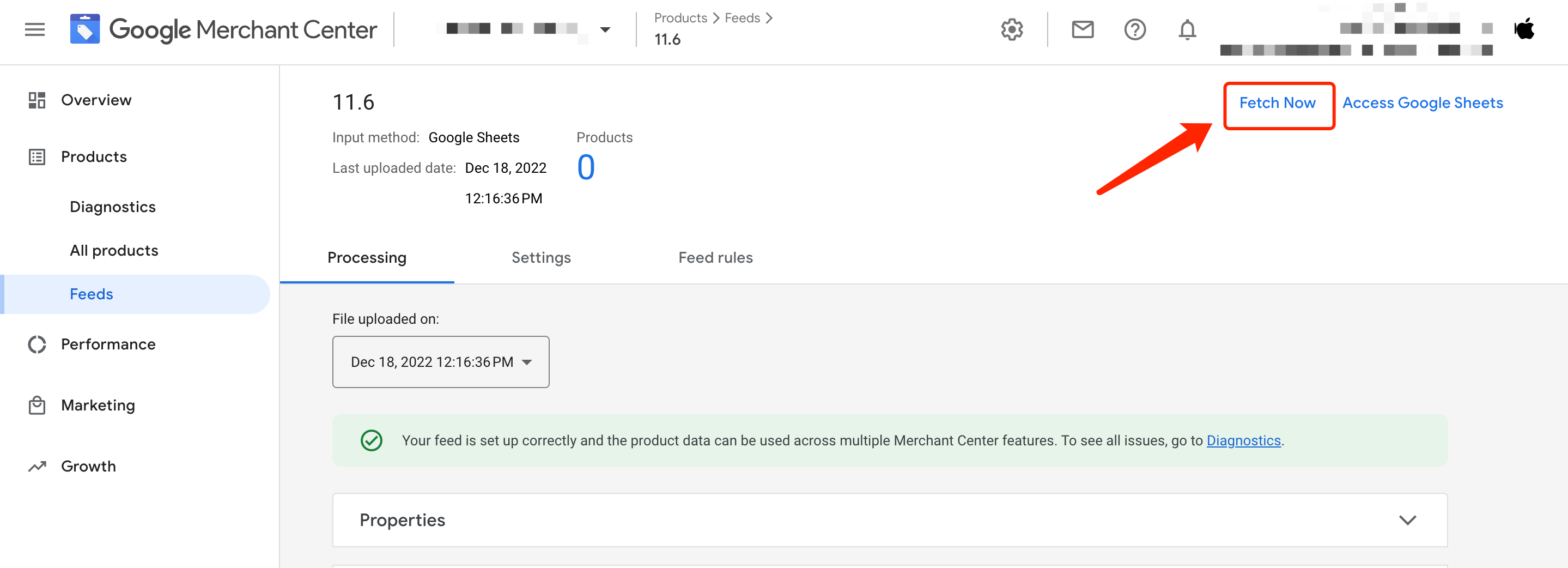Open the Feed rules tab

(715, 257)
